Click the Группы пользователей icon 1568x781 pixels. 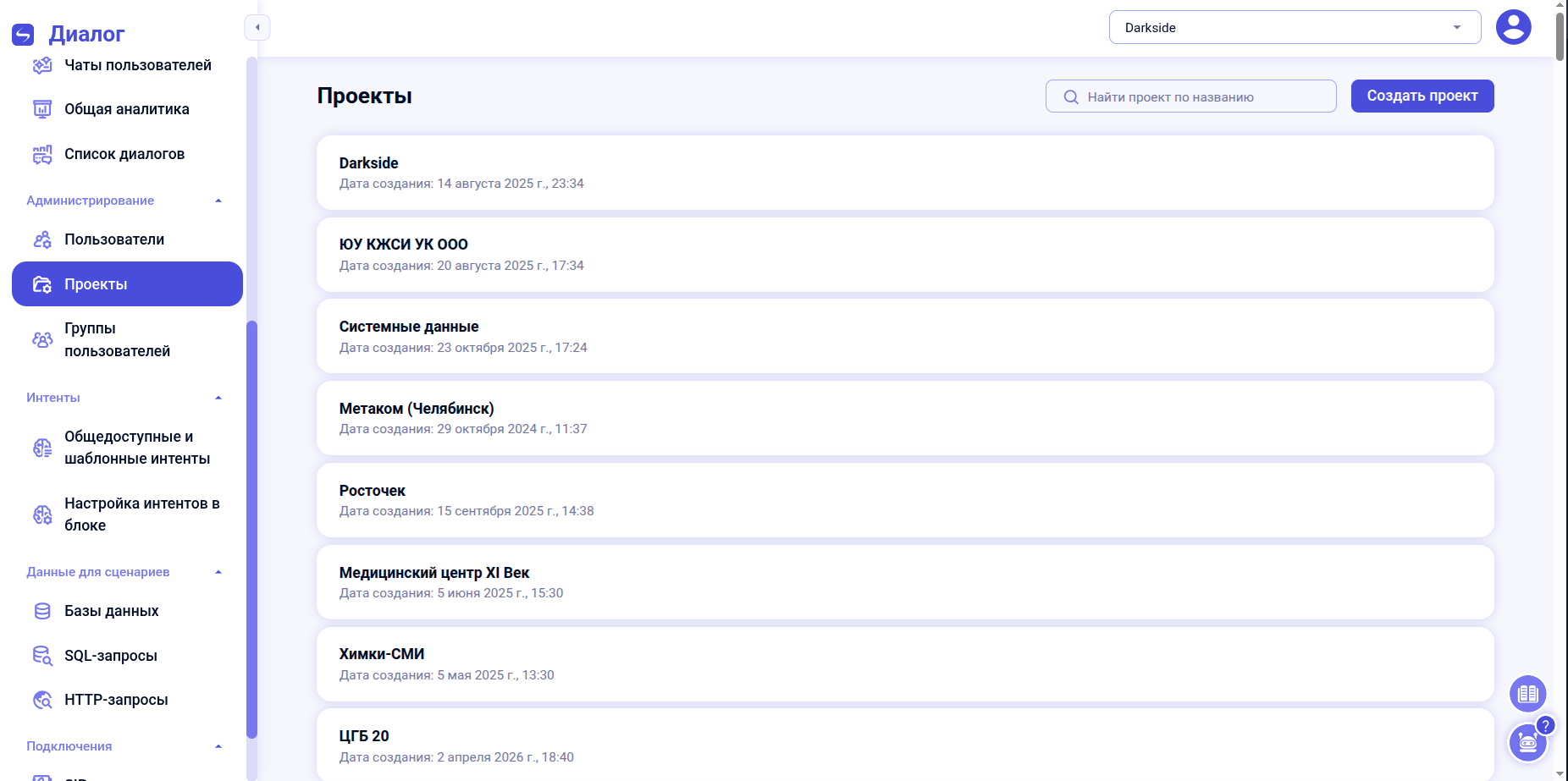pyautogui.click(x=42, y=339)
